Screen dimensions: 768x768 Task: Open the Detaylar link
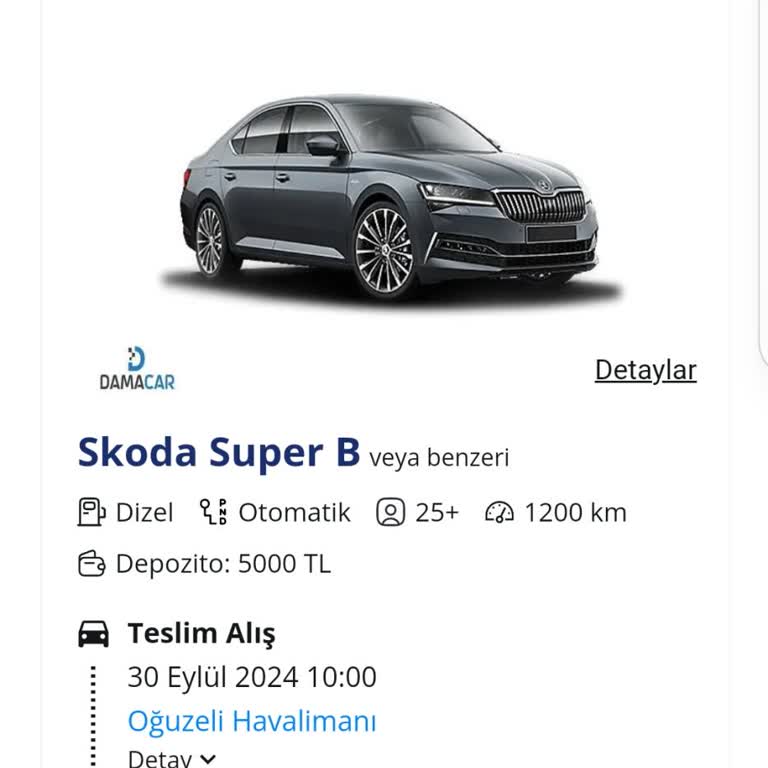point(645,370)
